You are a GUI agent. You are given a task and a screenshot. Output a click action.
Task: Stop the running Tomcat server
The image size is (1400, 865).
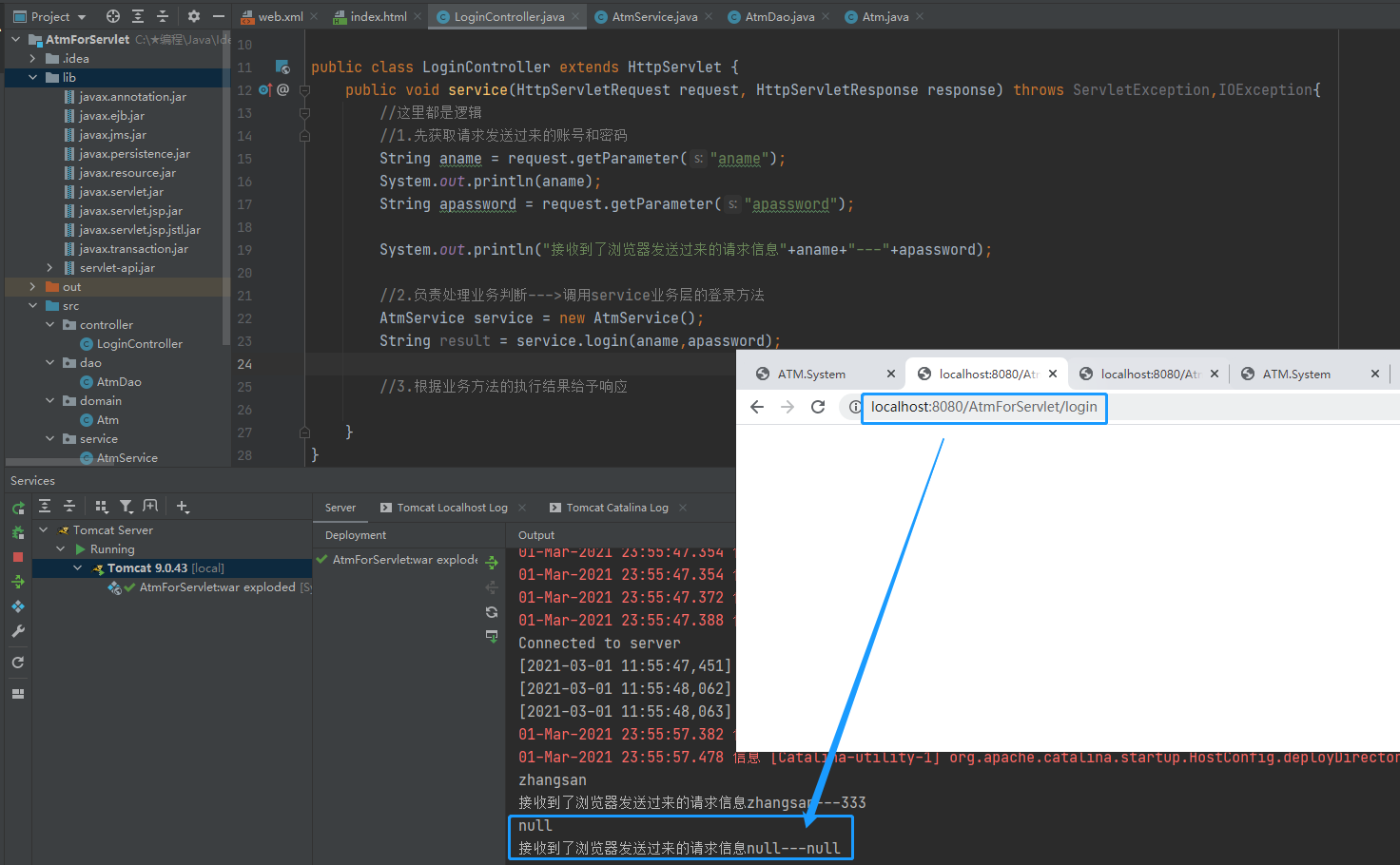[18, 557]
